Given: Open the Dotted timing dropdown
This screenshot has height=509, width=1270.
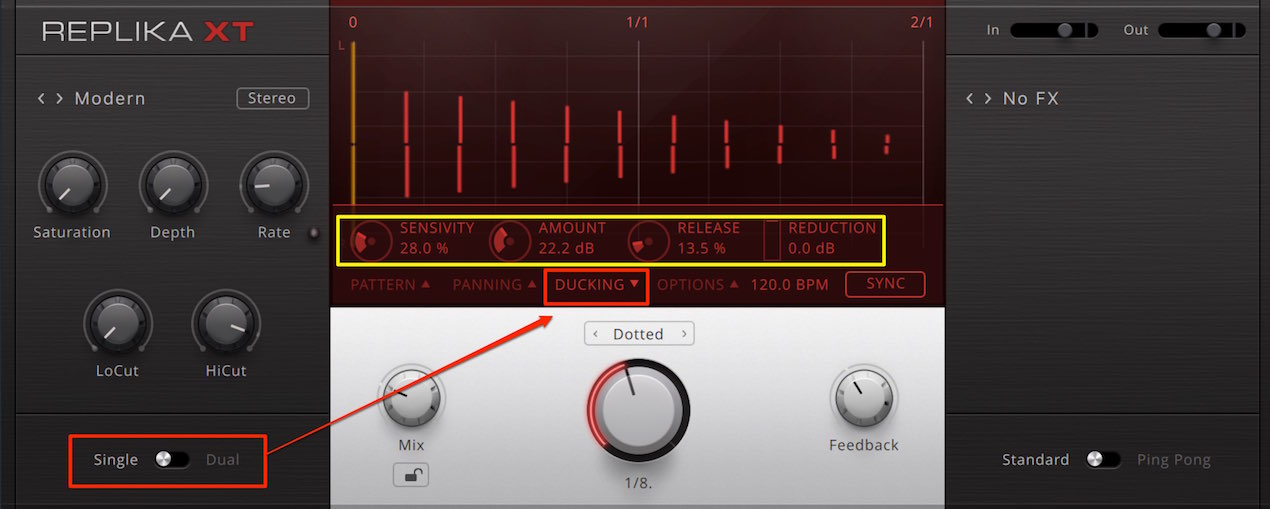Looking at the screenshot, I should (x=639, y=334).
